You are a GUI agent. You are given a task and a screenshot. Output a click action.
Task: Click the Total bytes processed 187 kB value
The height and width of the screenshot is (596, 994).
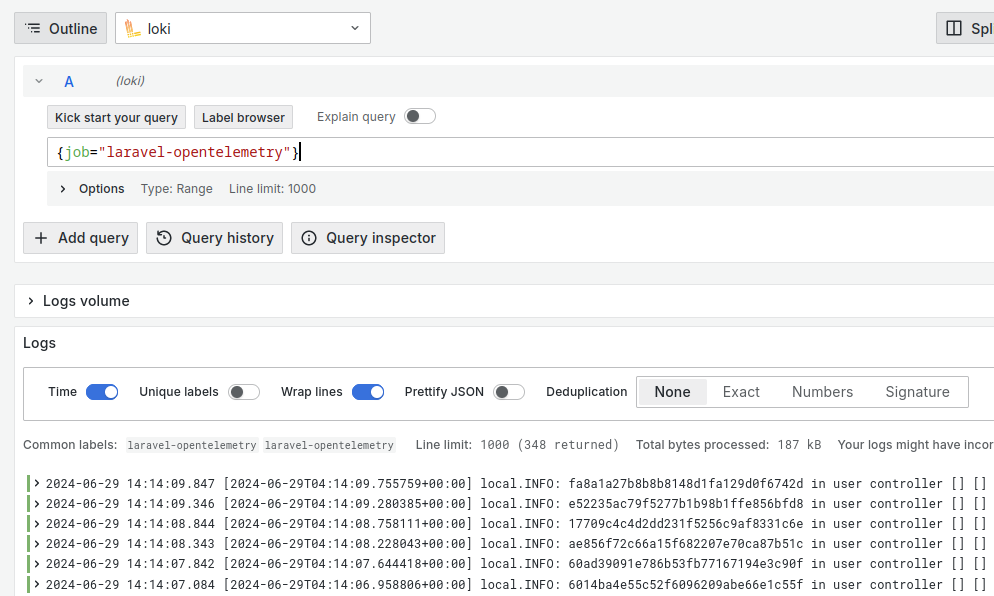tap(799, 445)
